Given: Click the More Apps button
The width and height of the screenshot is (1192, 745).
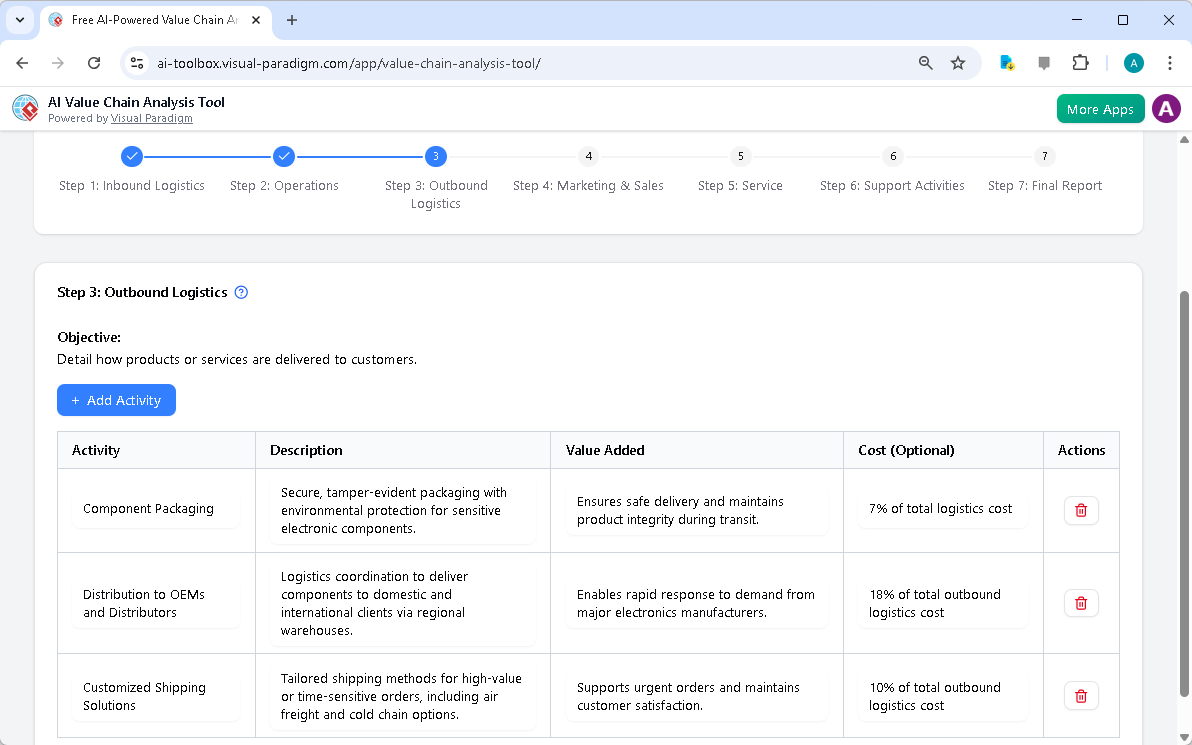Looking at the screenshot, I should pyautogui.click(x=1100, y=108).
